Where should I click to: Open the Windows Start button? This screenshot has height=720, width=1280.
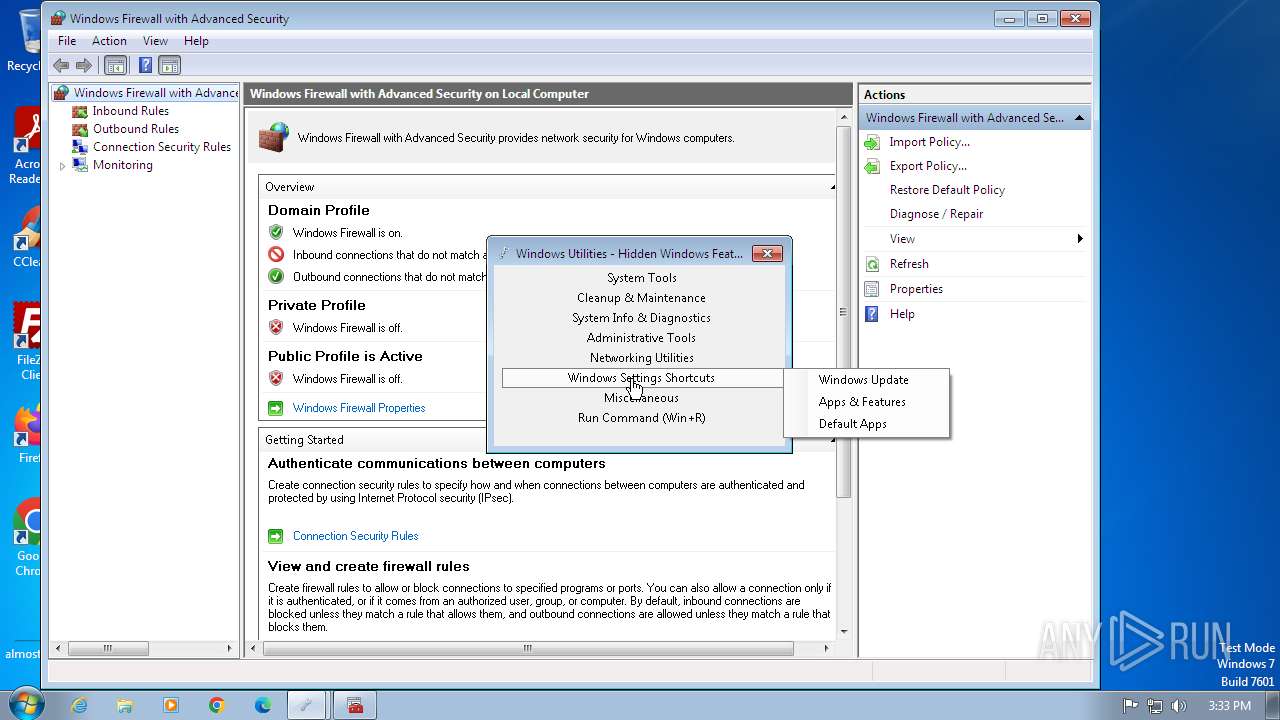pos(25,704)
